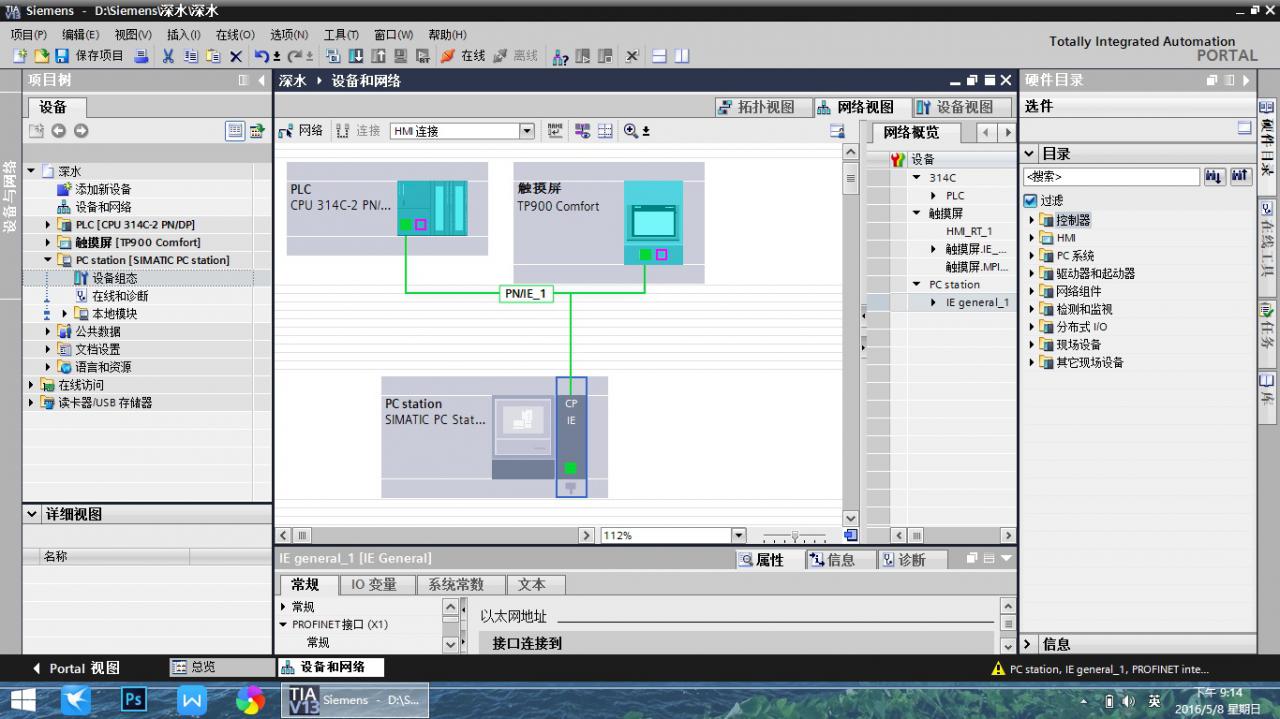Expand IE general_1 in network overview
Image resolution: width=1280 pixels, height=719 pixels.
934,303
